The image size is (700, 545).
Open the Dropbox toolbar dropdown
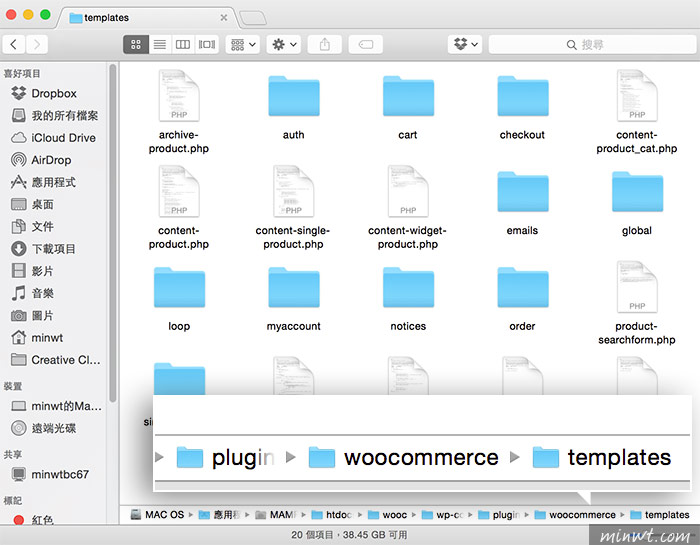click(x=465, y=44)
